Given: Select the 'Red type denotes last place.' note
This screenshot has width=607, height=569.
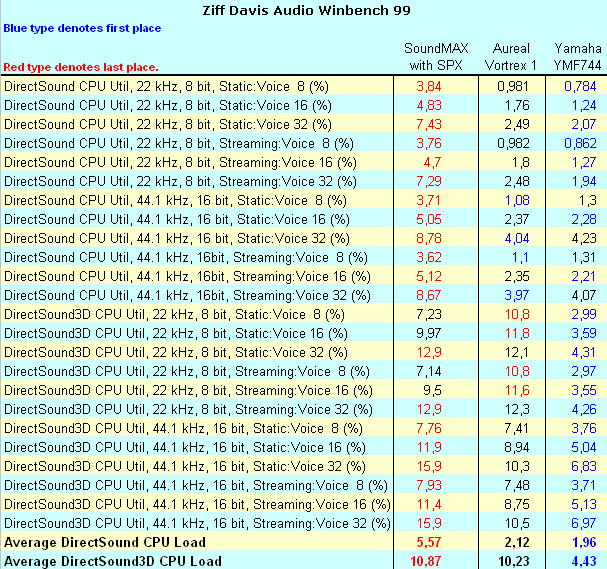Looking at the screenshot, I should (81, 67).
